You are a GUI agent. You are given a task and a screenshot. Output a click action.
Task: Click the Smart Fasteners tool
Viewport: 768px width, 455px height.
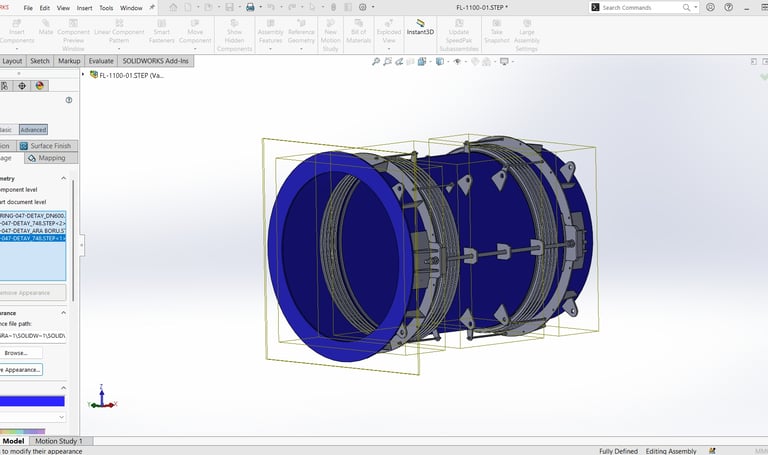pyautogui.click(x=161, y=32)
